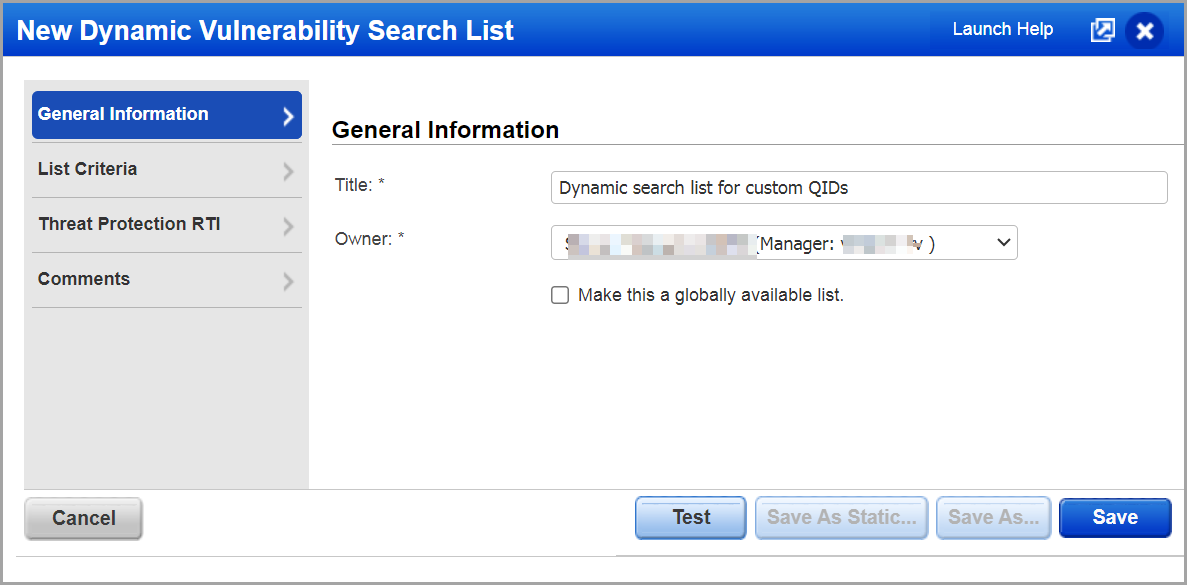This screenshot has height=585, width=1187.
Task: Click the Save As Static... button
Action: 841,518
